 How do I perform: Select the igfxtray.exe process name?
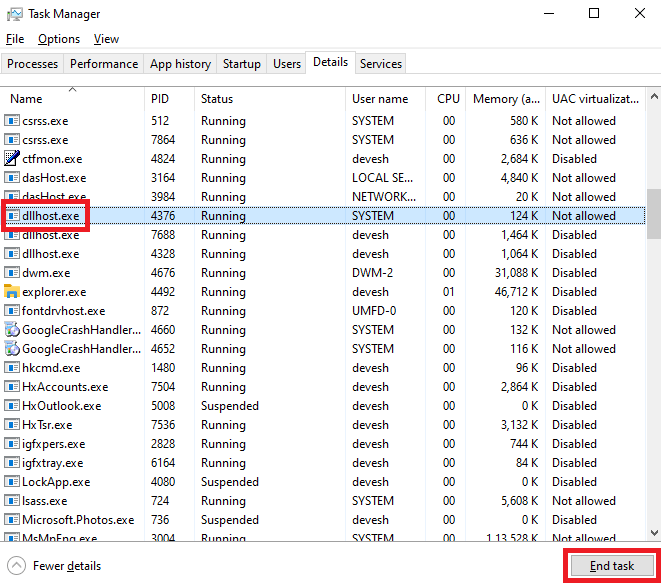[53, 463]
